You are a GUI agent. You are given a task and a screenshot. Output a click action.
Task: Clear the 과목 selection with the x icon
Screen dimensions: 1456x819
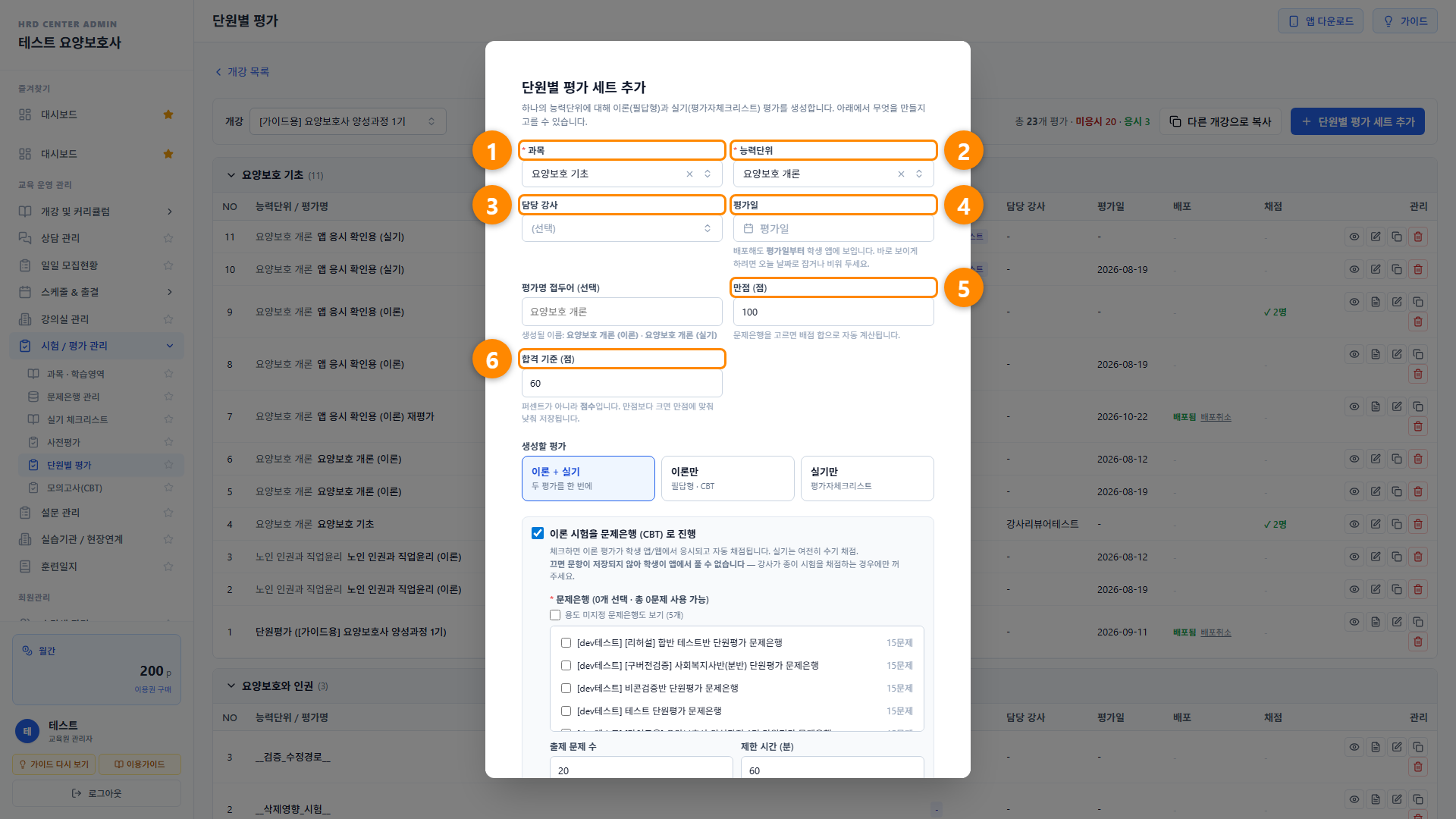click(689, 174)
